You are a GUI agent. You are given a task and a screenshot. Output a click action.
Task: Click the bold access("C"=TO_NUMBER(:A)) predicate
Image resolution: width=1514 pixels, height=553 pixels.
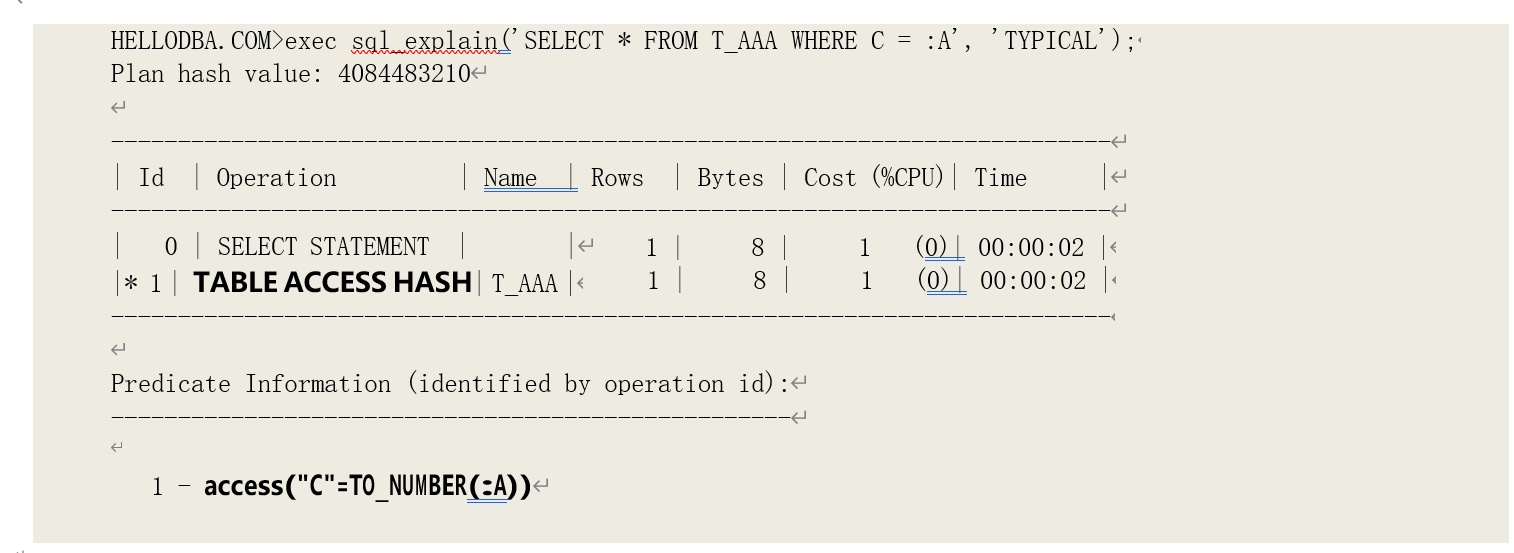point(367,487)
